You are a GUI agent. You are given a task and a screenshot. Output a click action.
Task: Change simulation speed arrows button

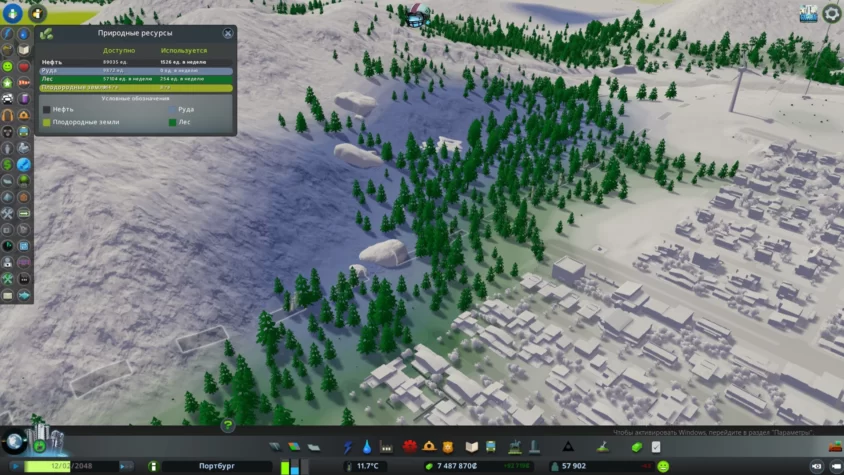click(125, 466)
